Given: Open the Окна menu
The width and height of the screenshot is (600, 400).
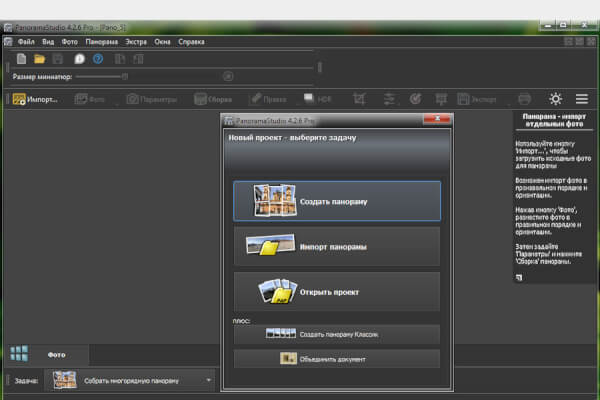Looking at the screenshot, I should [x=162, y=42].
